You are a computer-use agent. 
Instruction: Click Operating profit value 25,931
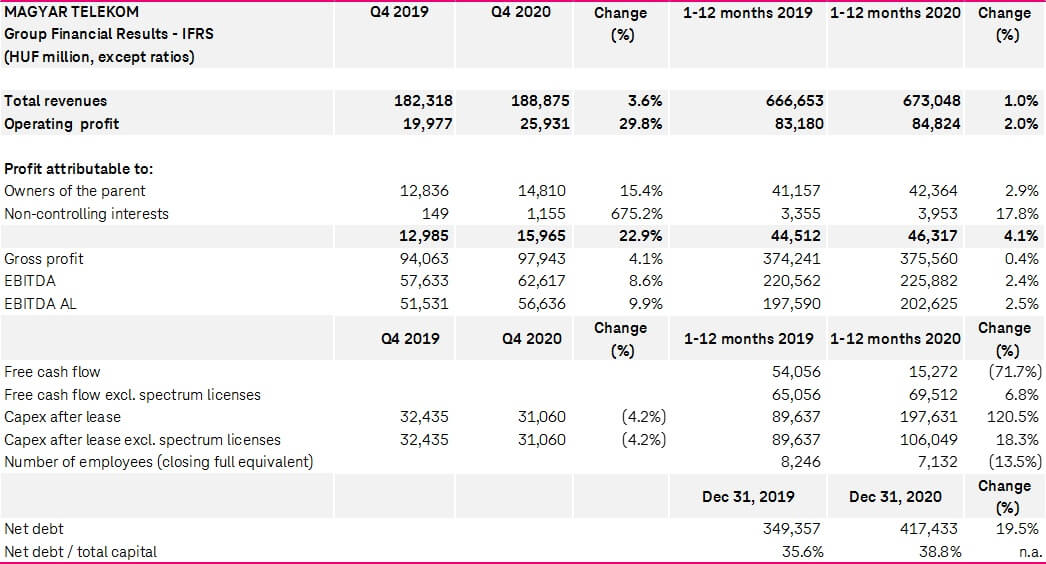click(545, 124)
